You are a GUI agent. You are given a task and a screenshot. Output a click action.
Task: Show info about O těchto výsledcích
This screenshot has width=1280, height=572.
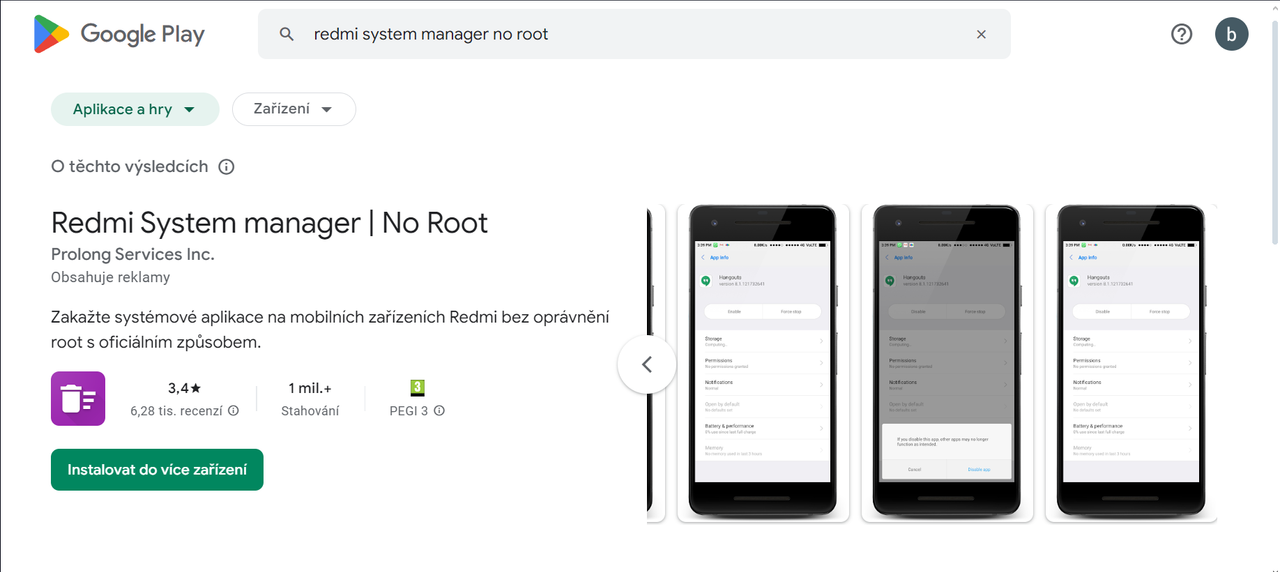[226, 167]
